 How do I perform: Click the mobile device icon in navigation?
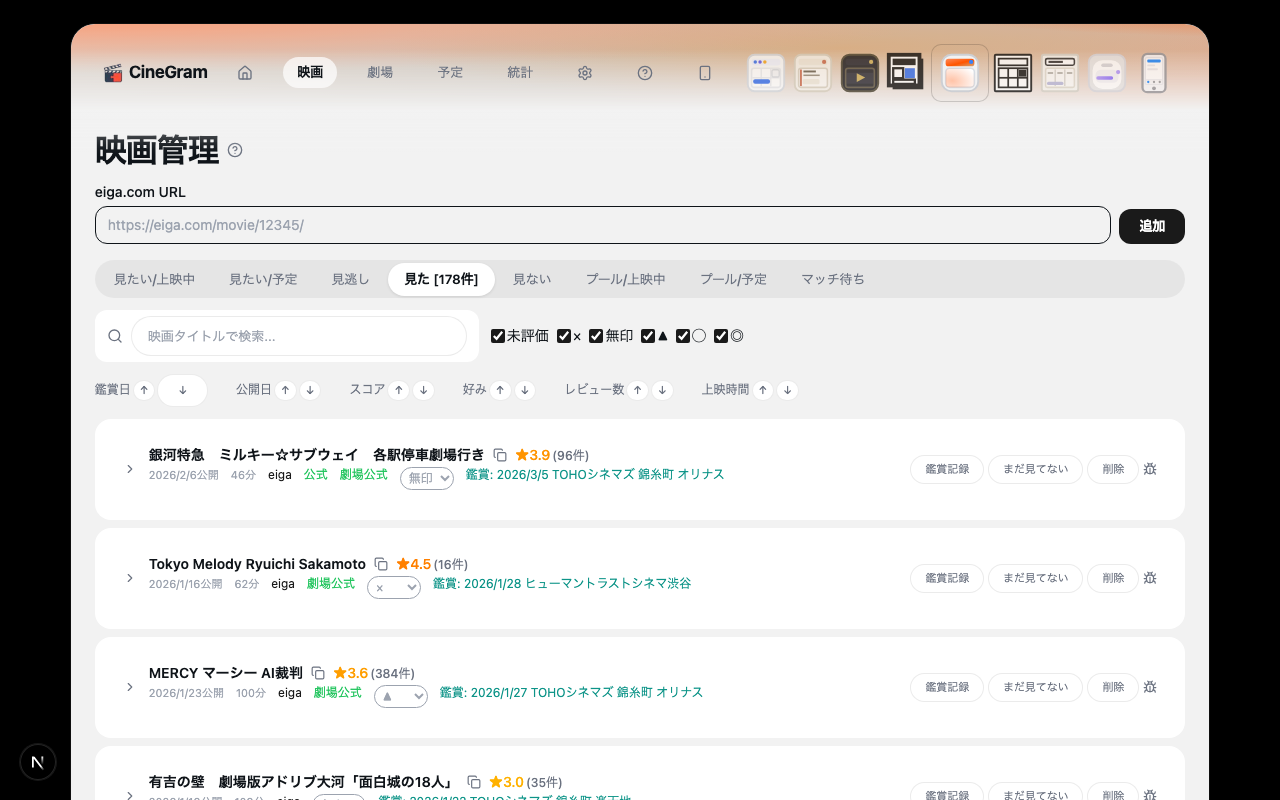point(705,73)
